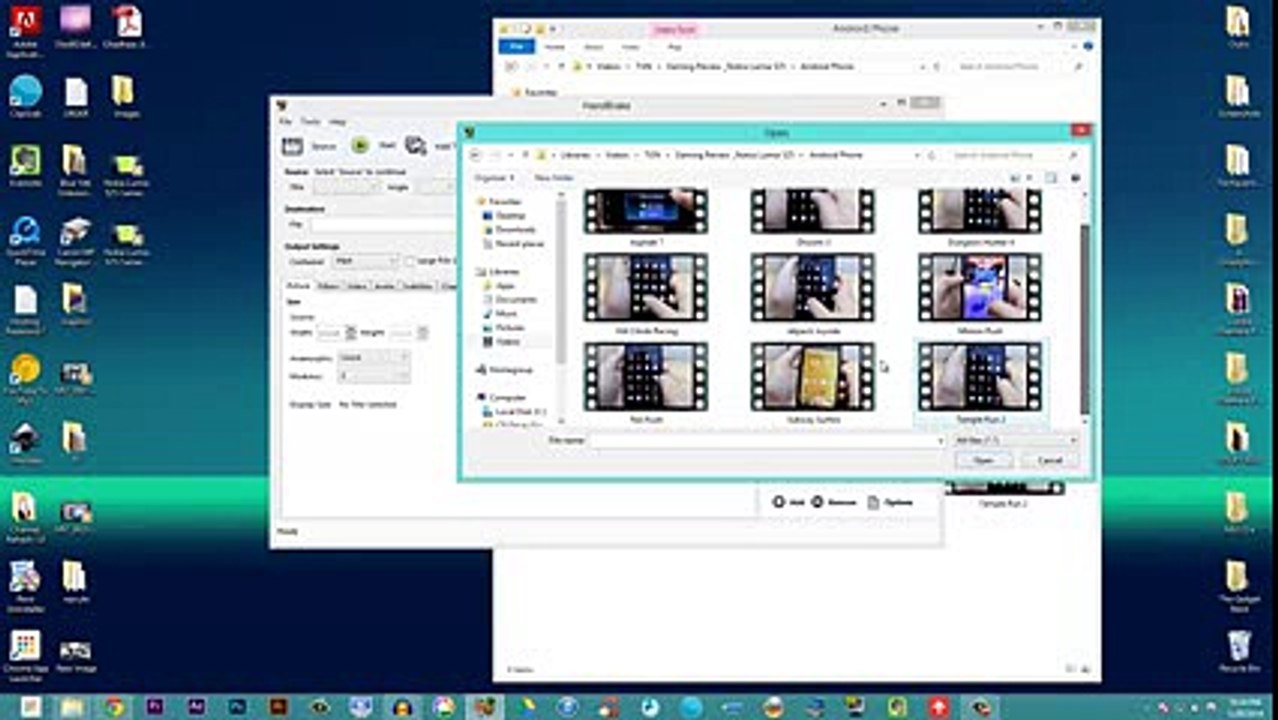Click the File name input field
This screenshot has width=1278, height=720.
pyautogui.click(x=766, y=440)
